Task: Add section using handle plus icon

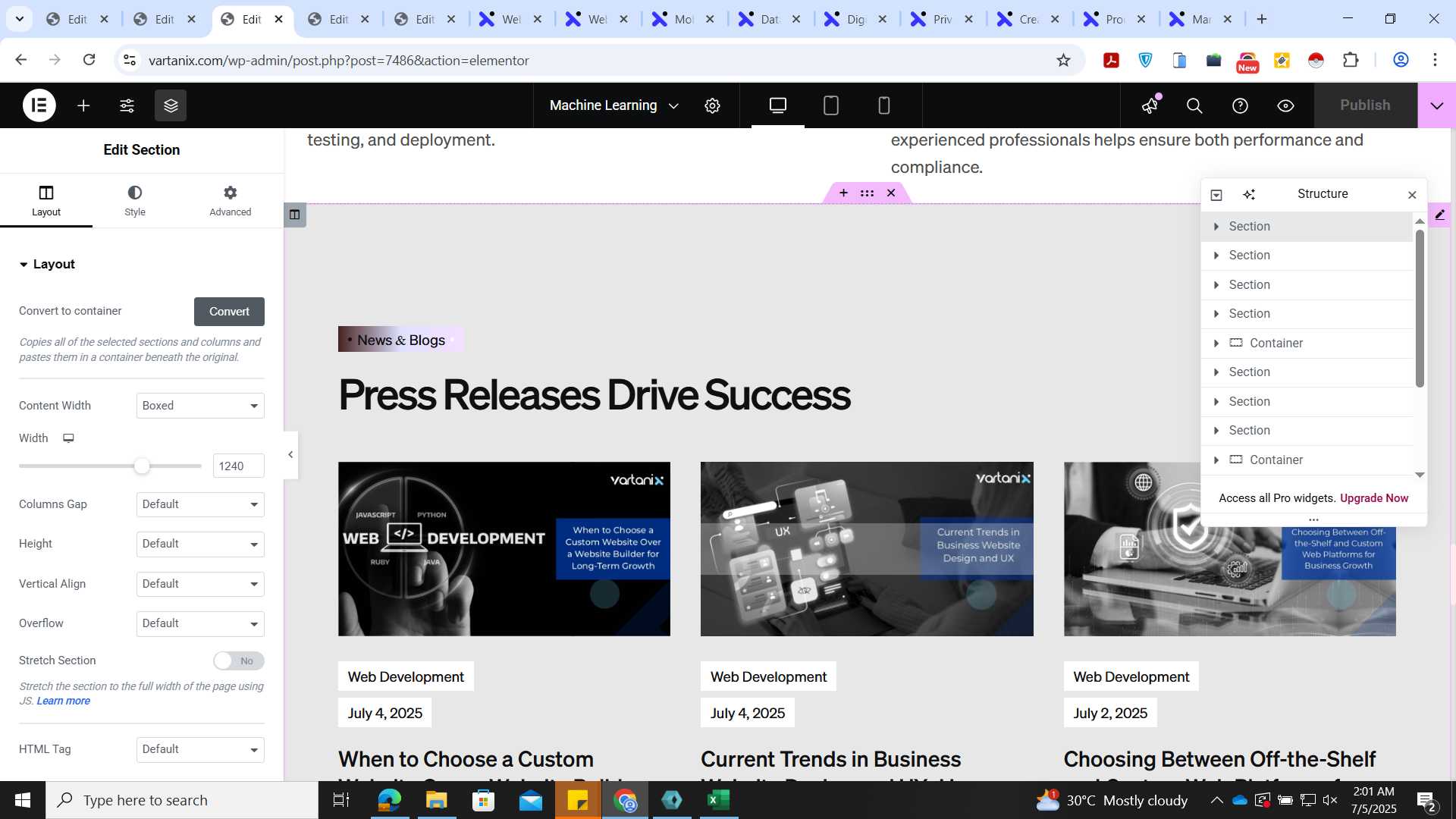Action: pyautogui.click(x=843, y=193)
